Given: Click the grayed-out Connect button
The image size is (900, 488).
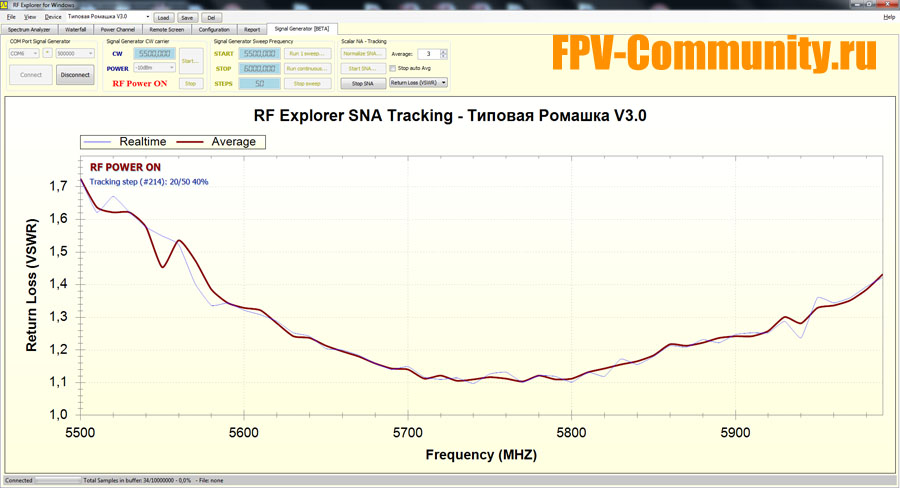Looking at the screenshot, I should pyautogui.click(x=30, y=75).
